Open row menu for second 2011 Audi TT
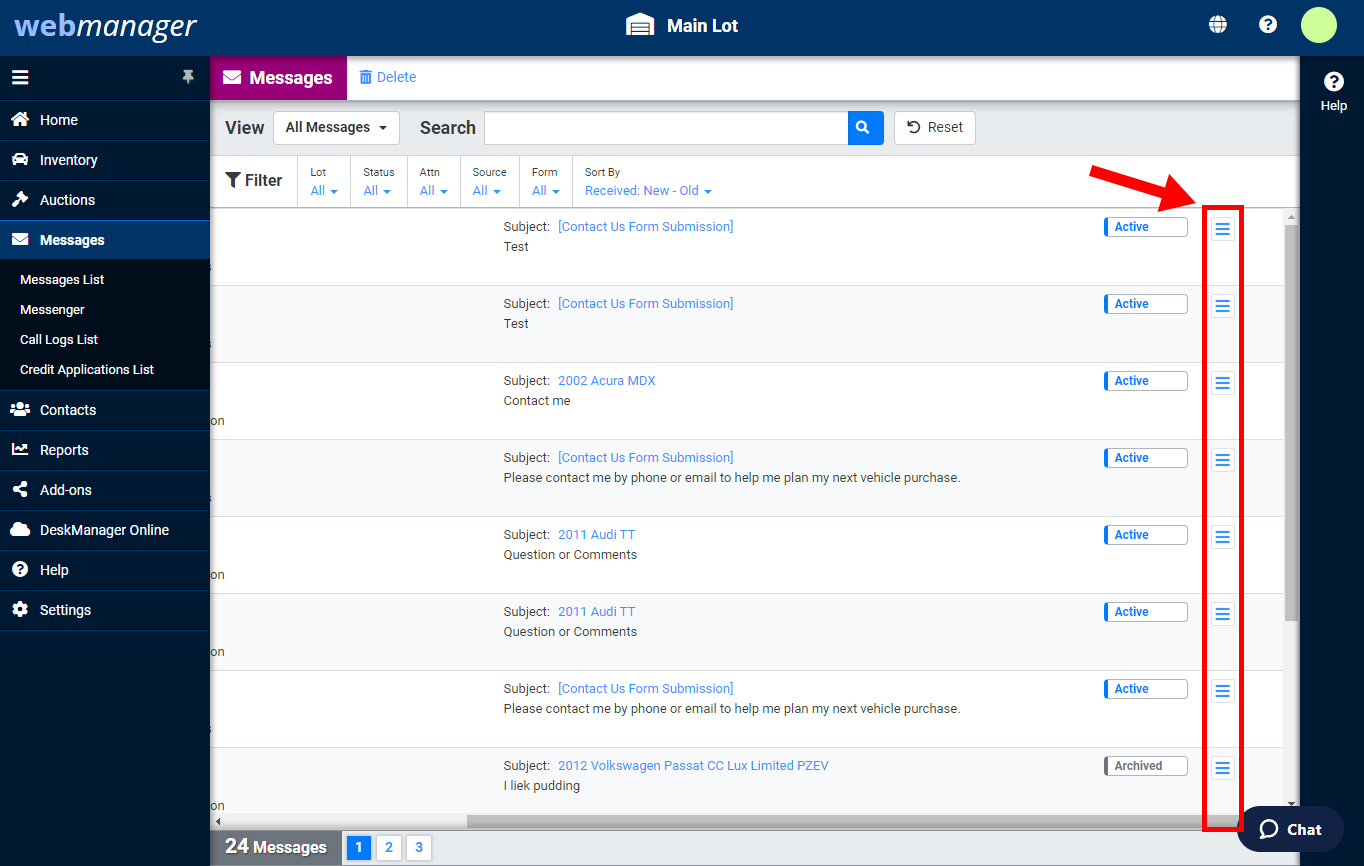1364x866 pixels. tap(1222, 614)
